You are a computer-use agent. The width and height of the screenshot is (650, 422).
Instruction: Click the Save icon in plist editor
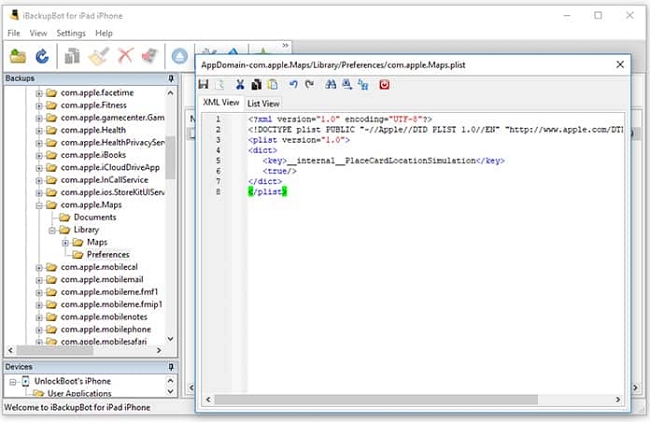coord(204,84)
